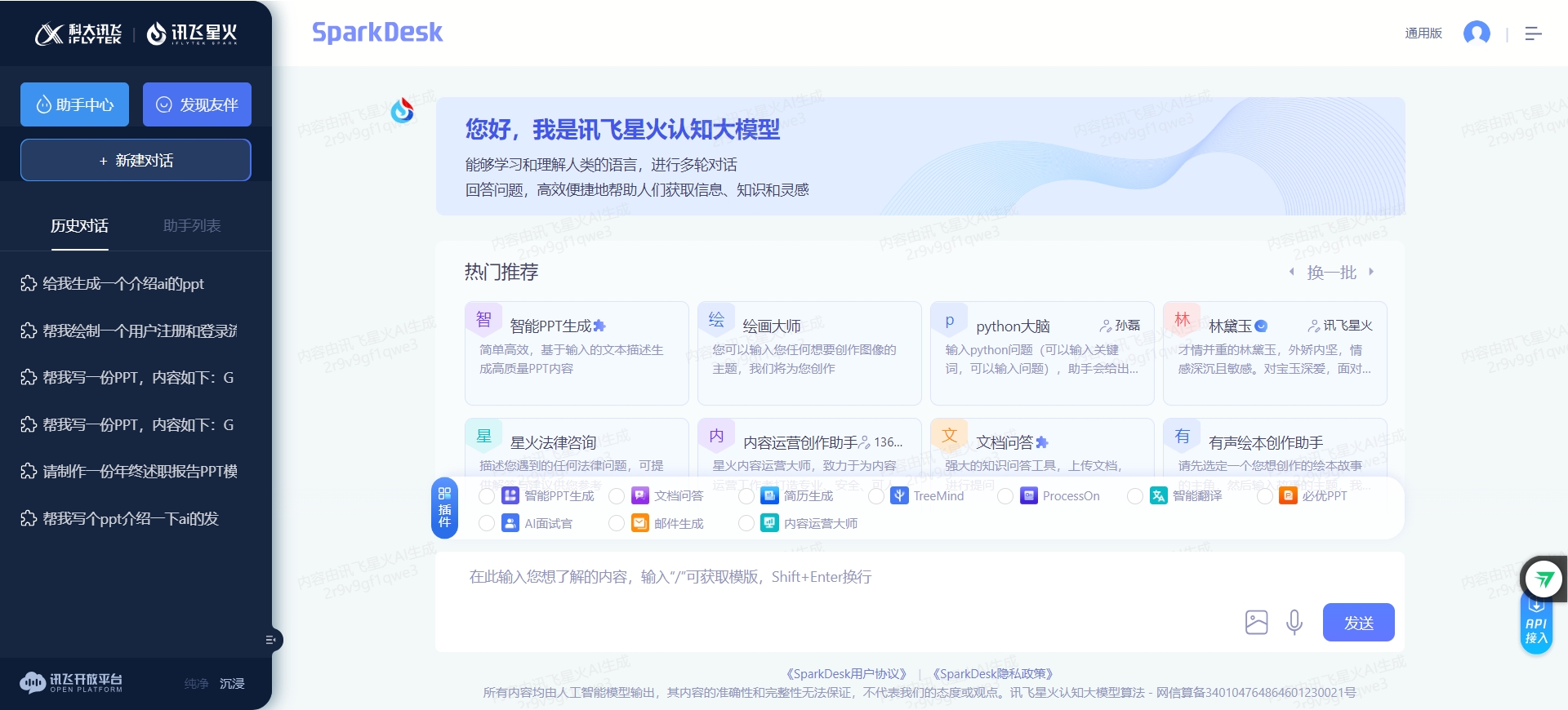Screen dimensions: 1568x710
Task: Enable the 邮件生成 plugin radio button
Action: pyautogui.click(x=617, y=523)
